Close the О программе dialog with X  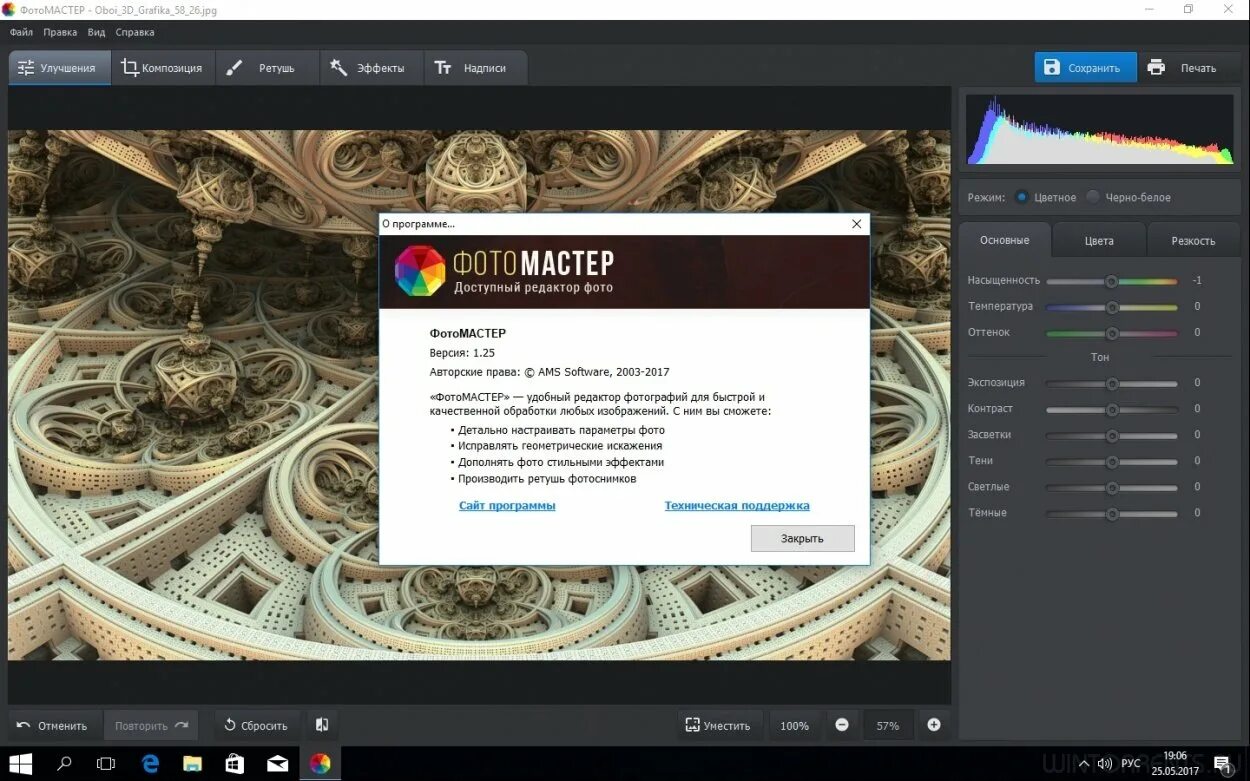pos(856,224)
